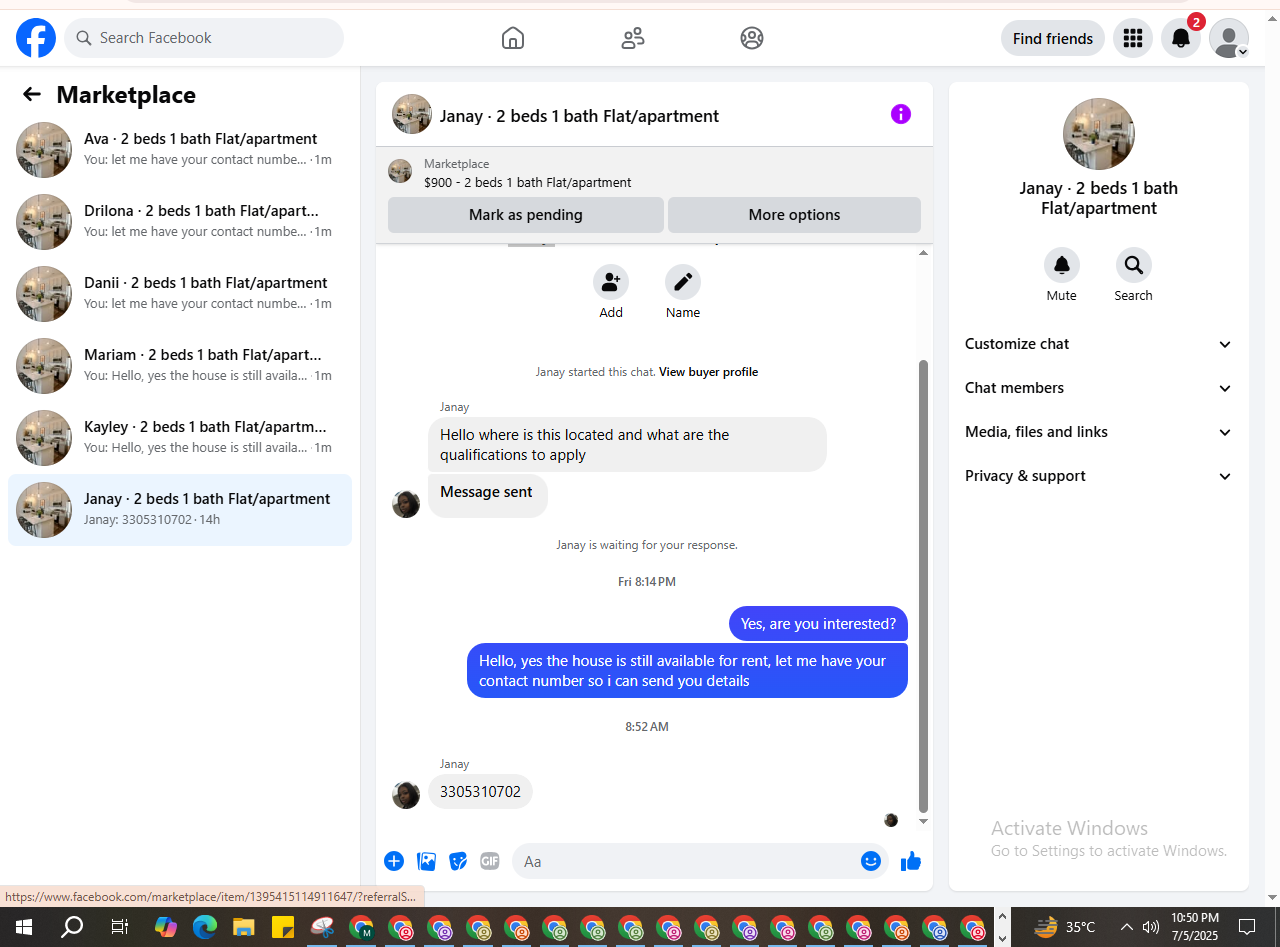Open the Friends icon in top navigation

[633, 38]
